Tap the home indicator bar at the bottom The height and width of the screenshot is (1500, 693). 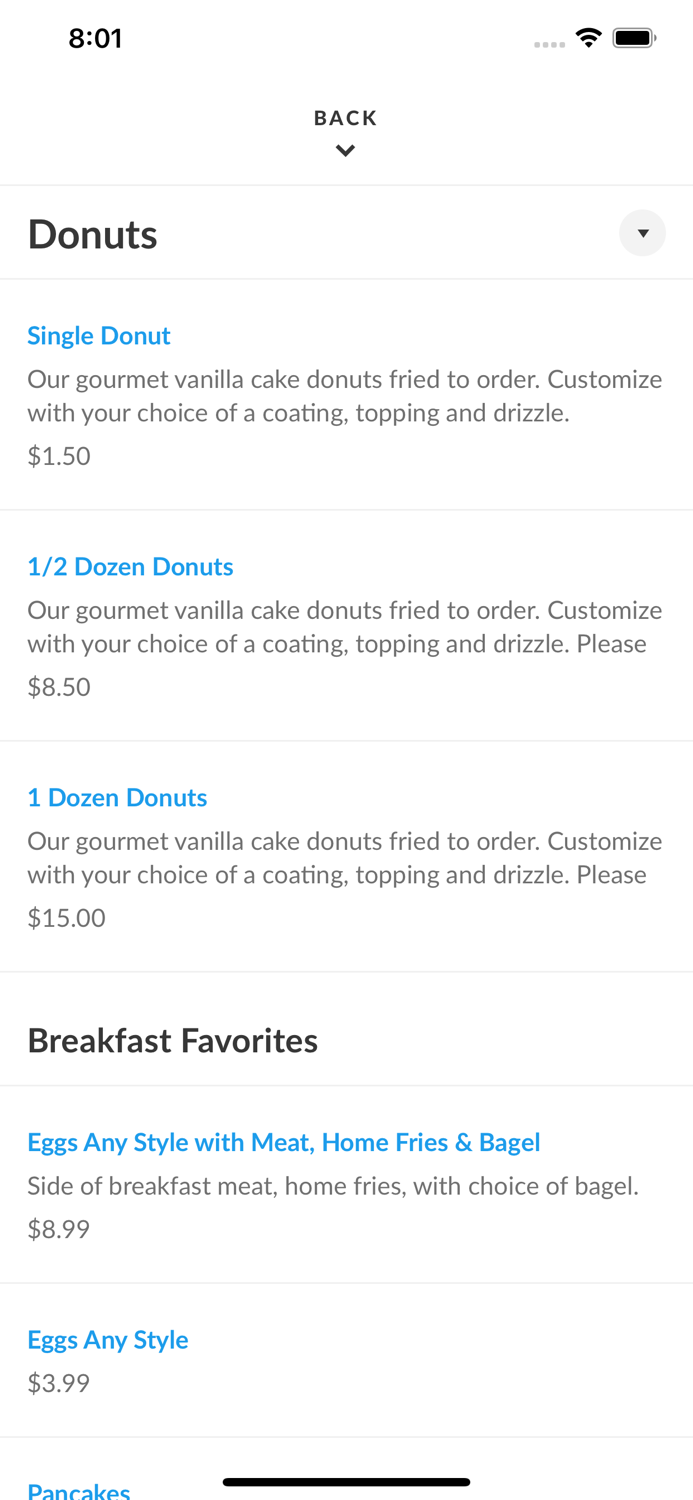345,1482
